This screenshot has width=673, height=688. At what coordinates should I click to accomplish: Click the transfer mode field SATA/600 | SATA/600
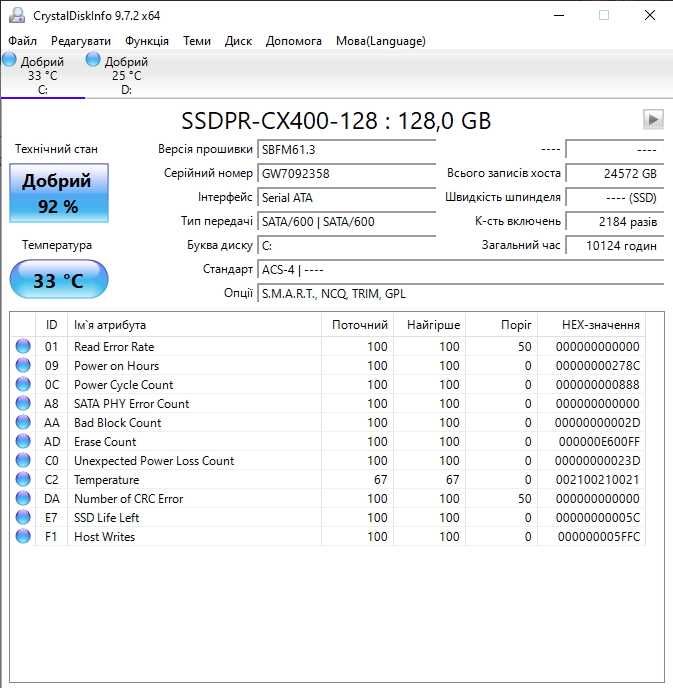(347, 222)
